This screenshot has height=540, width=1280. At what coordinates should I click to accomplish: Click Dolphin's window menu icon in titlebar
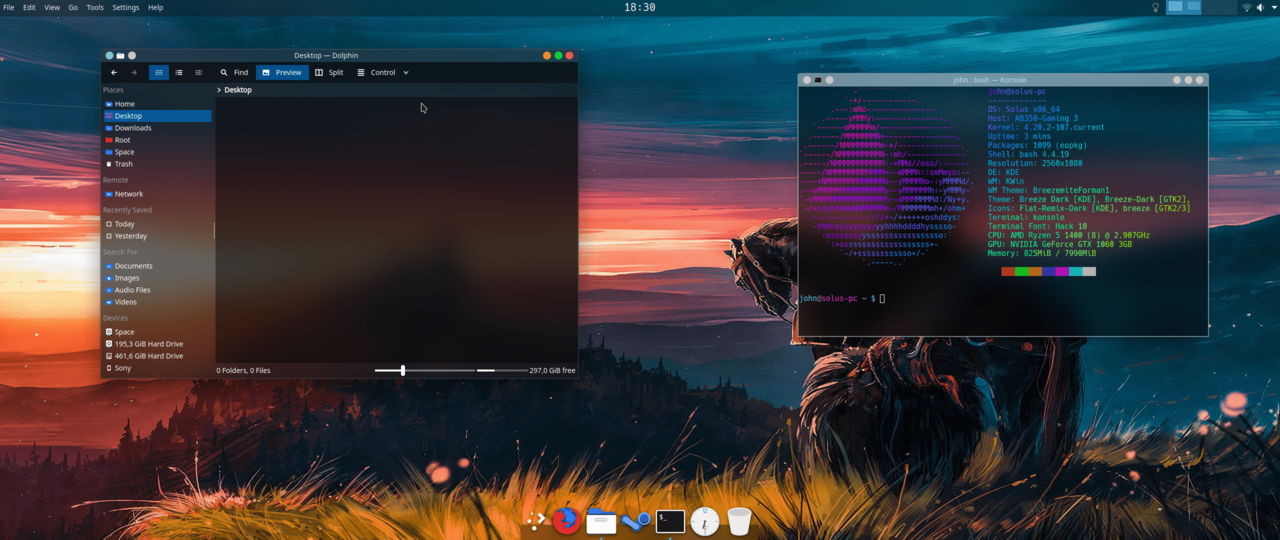pos(109,56)
